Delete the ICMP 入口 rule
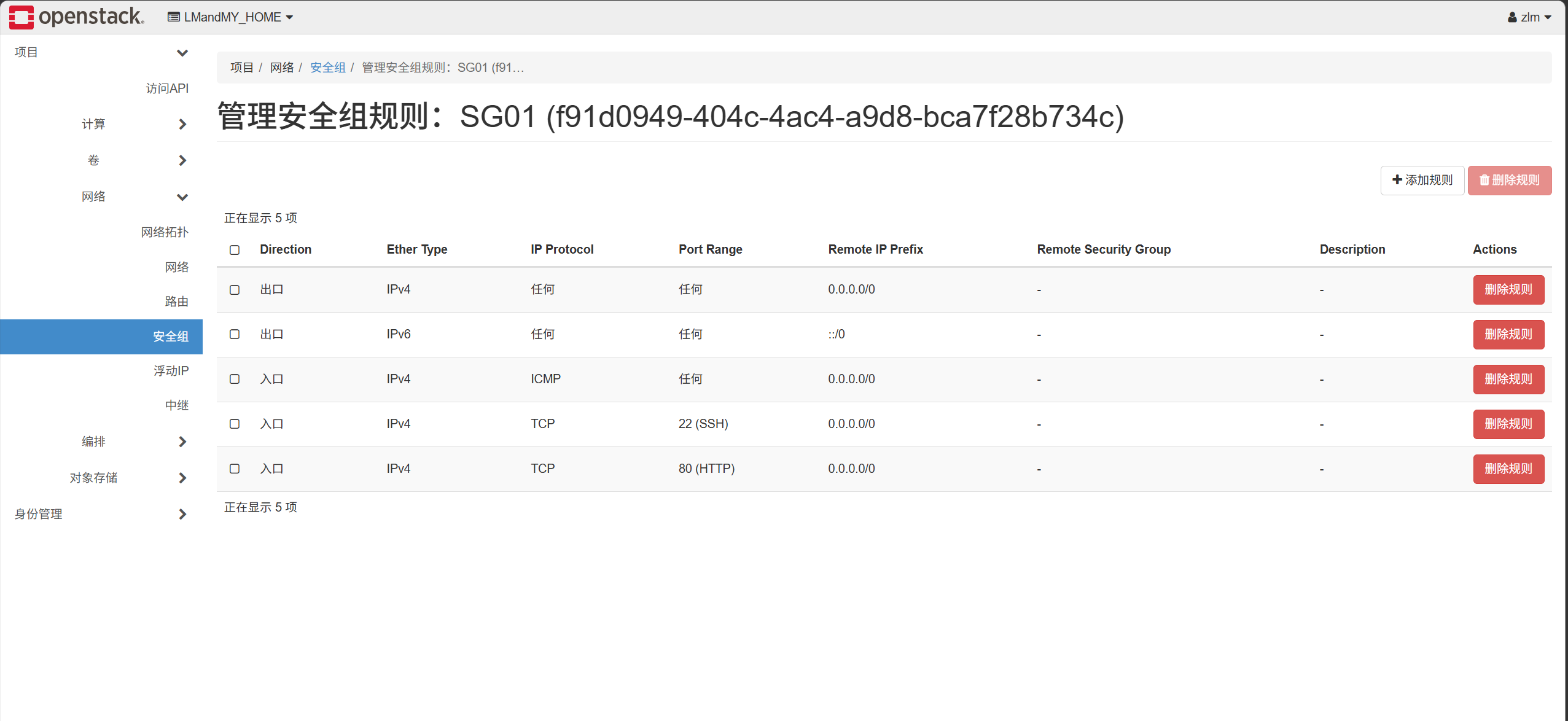Screen dimensions: 1568x721 pyautogui.click(x=1508, y=379)
